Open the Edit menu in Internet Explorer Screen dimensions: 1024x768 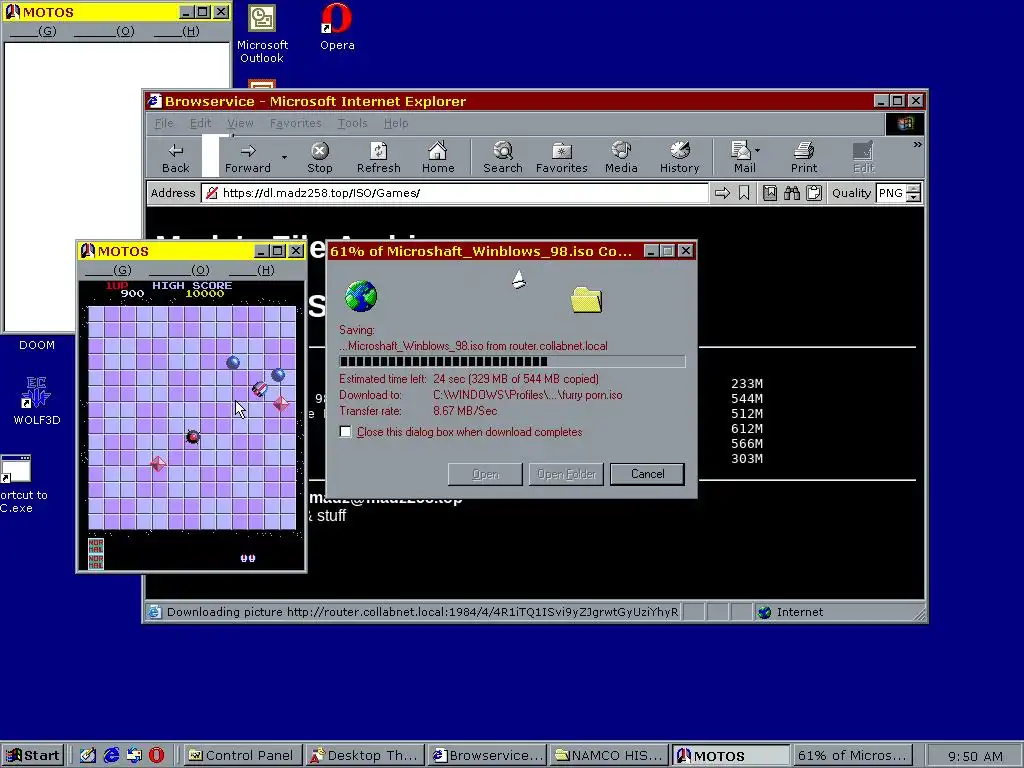[200, 123]
